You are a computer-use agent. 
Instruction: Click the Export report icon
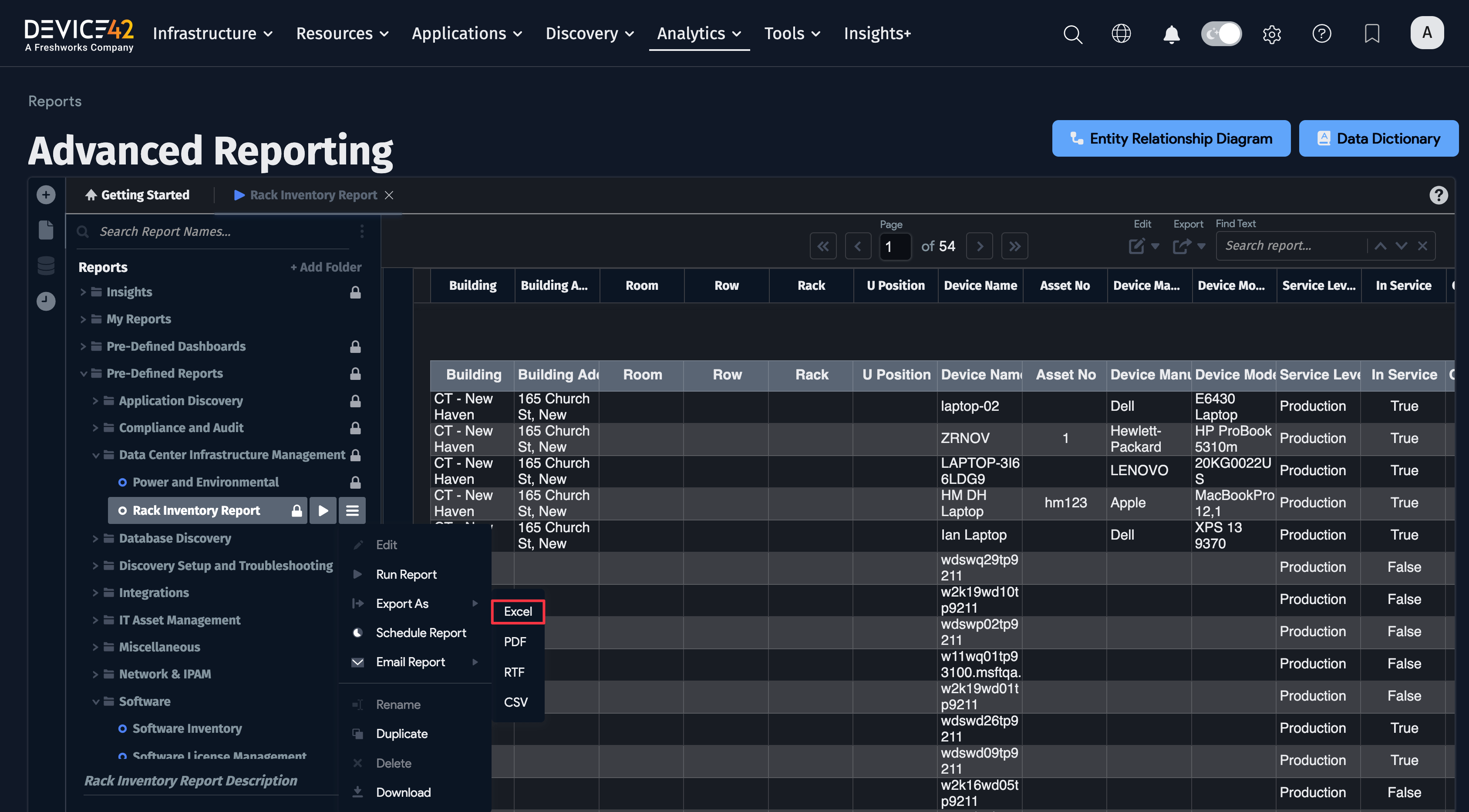click(1181, 246)
